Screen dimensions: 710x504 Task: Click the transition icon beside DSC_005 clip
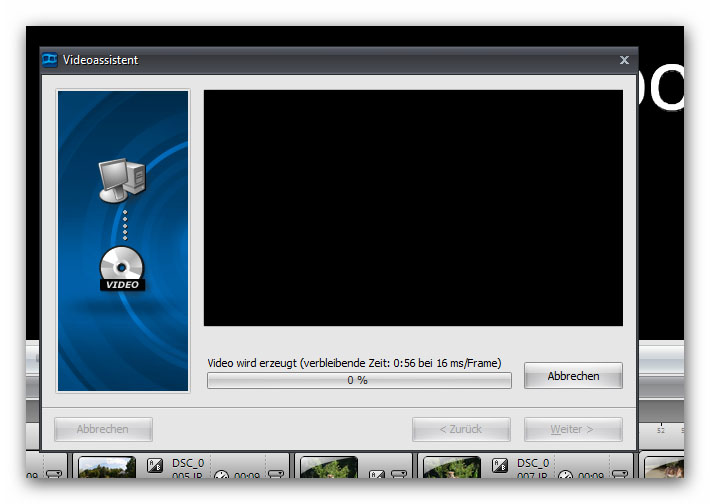[155, 465]
